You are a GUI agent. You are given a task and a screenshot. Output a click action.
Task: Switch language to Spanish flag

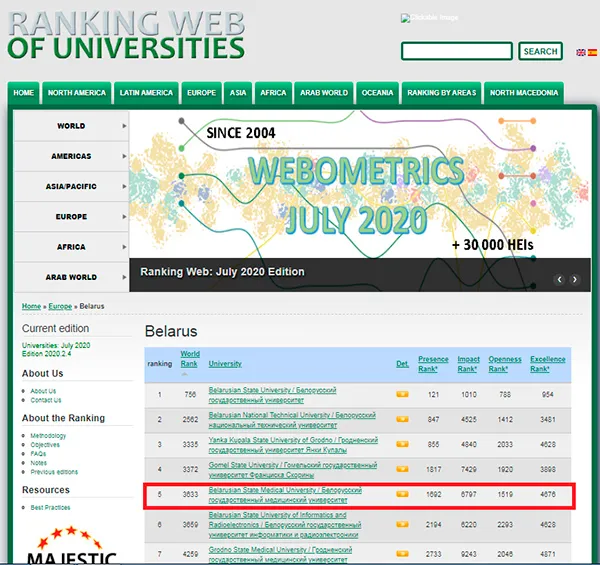pyautogui.click(x=592, y=52)
